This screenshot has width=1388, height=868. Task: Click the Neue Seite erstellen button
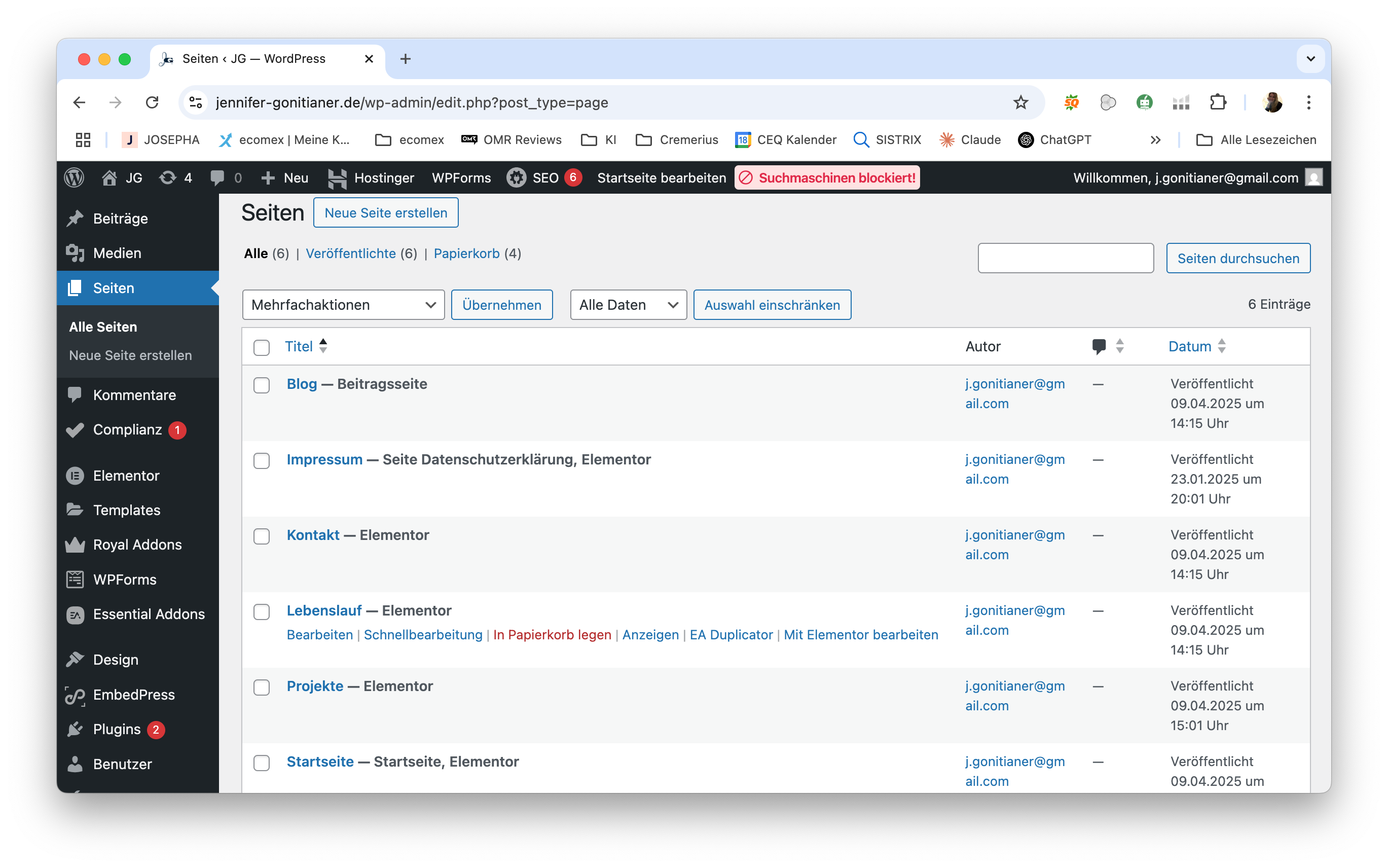coord(385,212)
